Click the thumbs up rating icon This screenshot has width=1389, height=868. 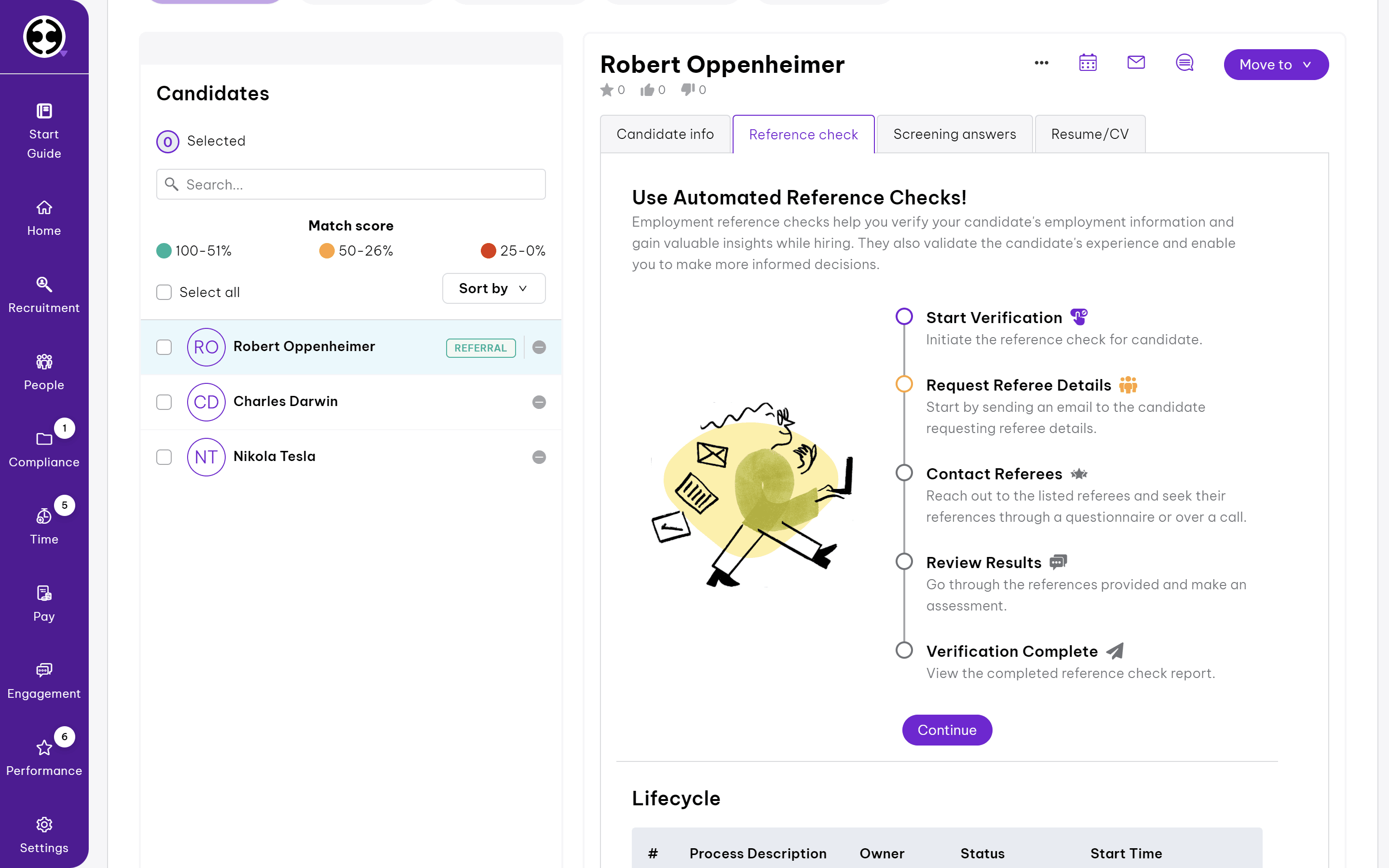click(647, 90)
